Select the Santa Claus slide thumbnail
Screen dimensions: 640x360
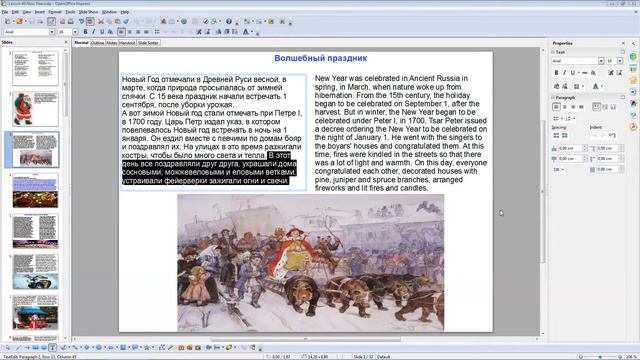click(x=36, y=109)
